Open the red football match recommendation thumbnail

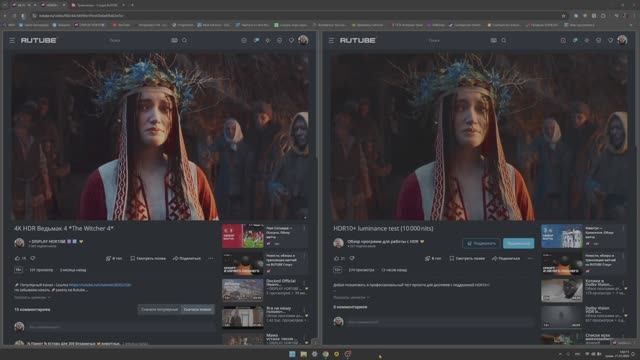(x=243, y=236)
